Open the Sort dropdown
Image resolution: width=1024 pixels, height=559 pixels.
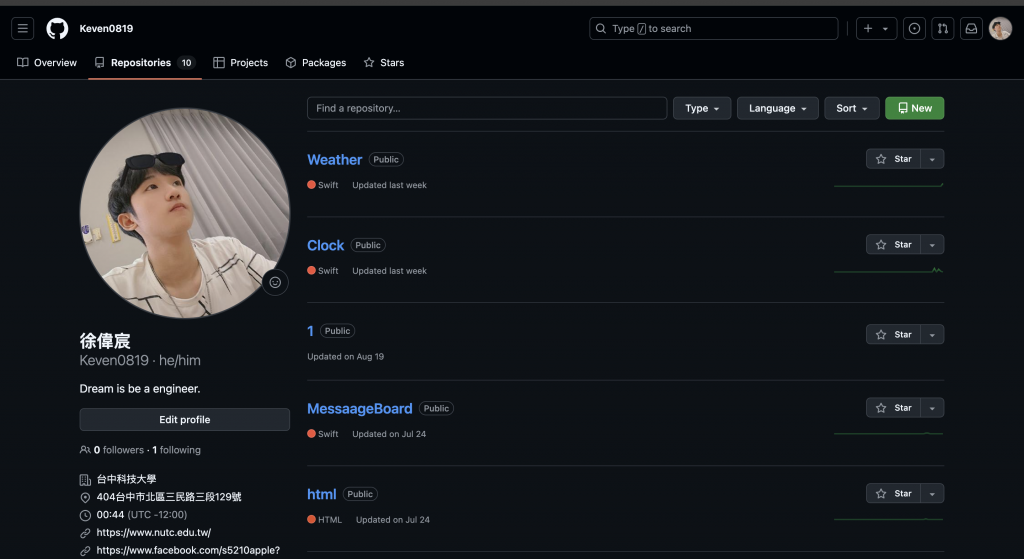[x=852, y=108]
